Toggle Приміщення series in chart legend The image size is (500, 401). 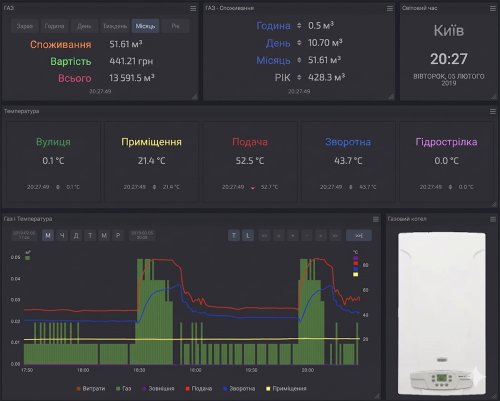click(x=286, y=389)
